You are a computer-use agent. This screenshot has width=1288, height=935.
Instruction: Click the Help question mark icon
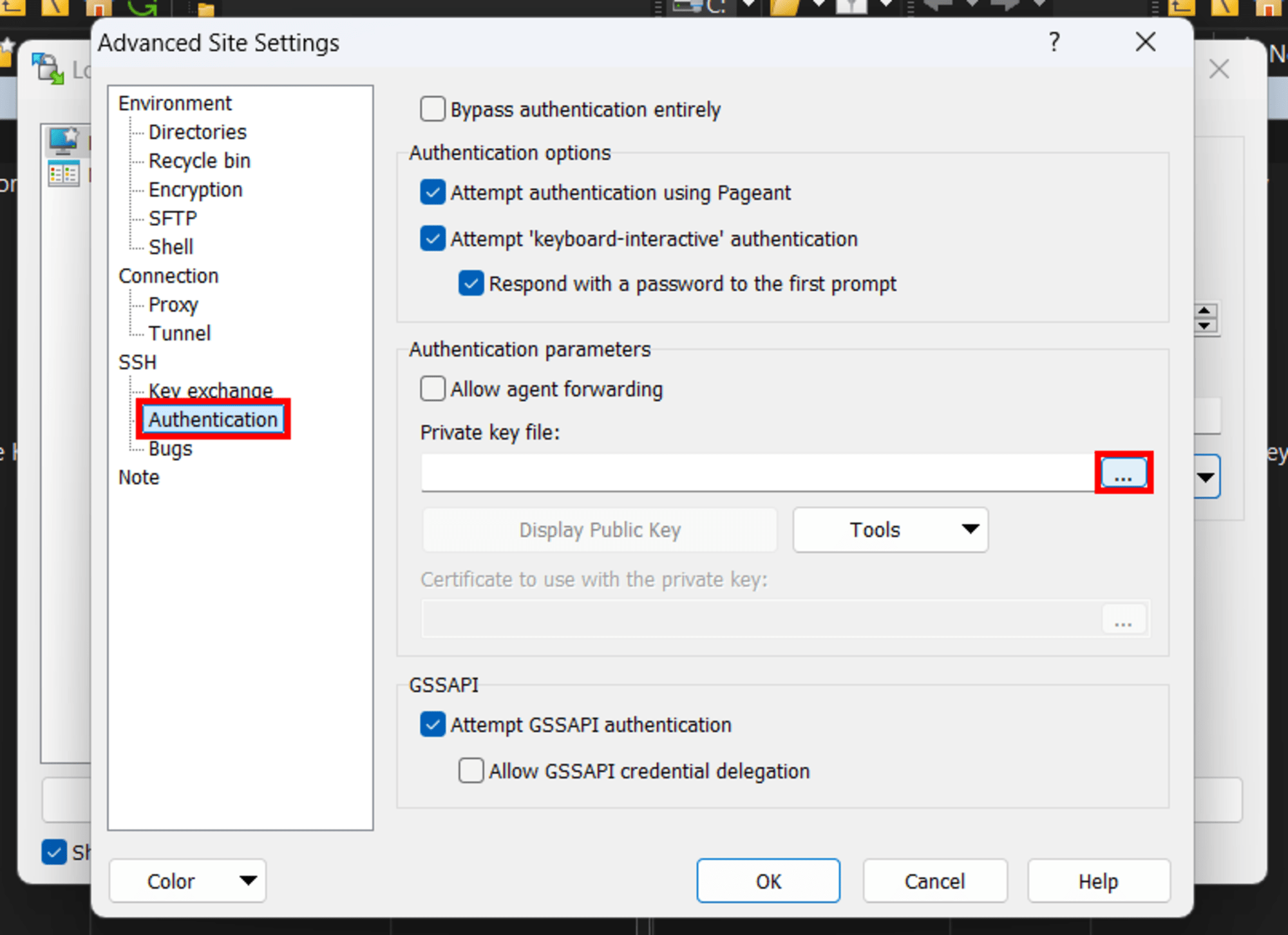[1054, 41]
